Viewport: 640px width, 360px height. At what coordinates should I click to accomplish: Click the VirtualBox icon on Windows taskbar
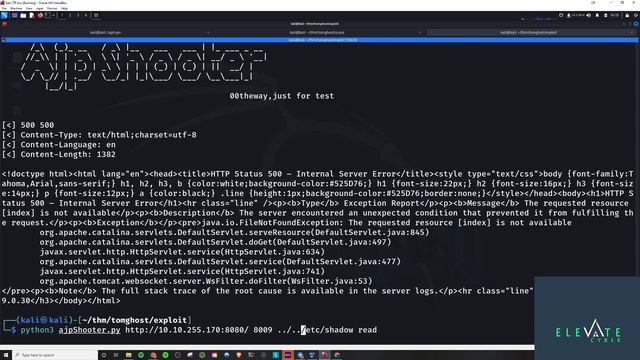pyautogui.click(x=312, y=355)
